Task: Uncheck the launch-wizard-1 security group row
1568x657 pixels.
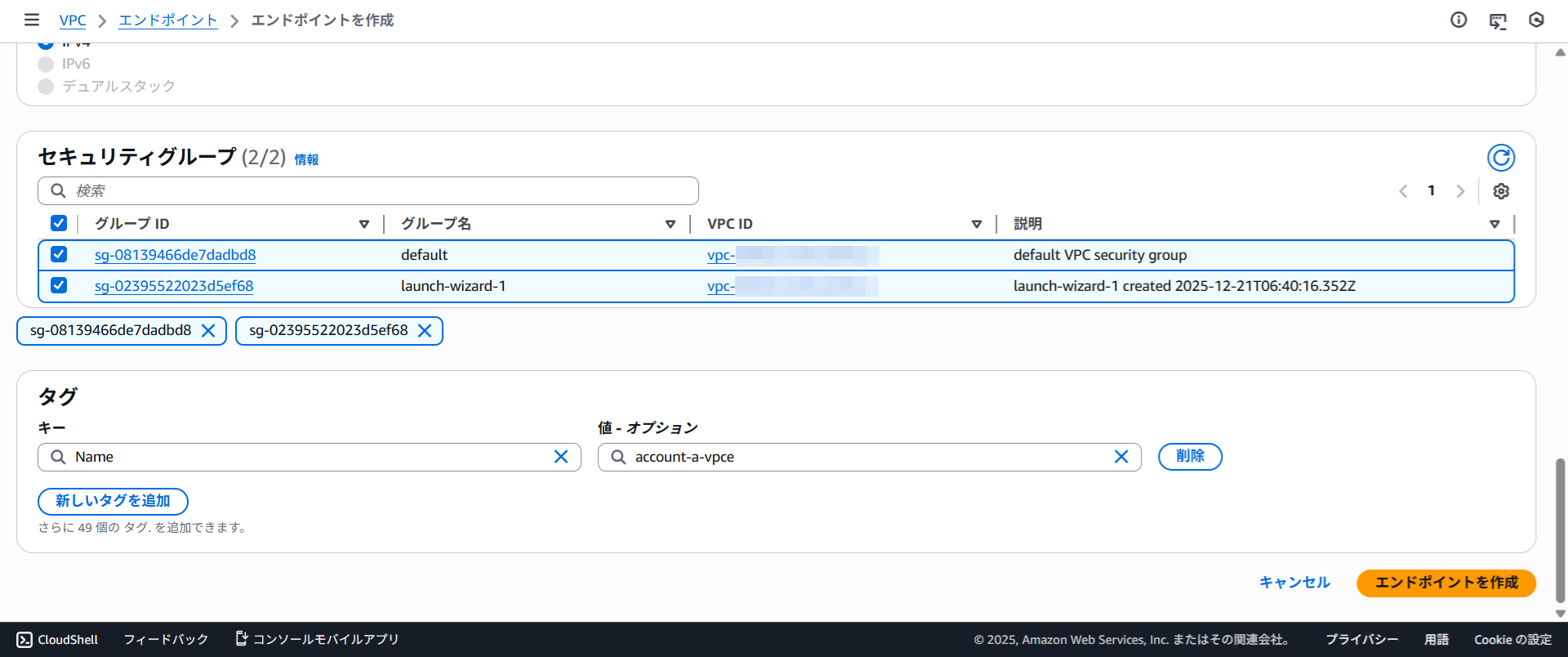Action: 59,285
